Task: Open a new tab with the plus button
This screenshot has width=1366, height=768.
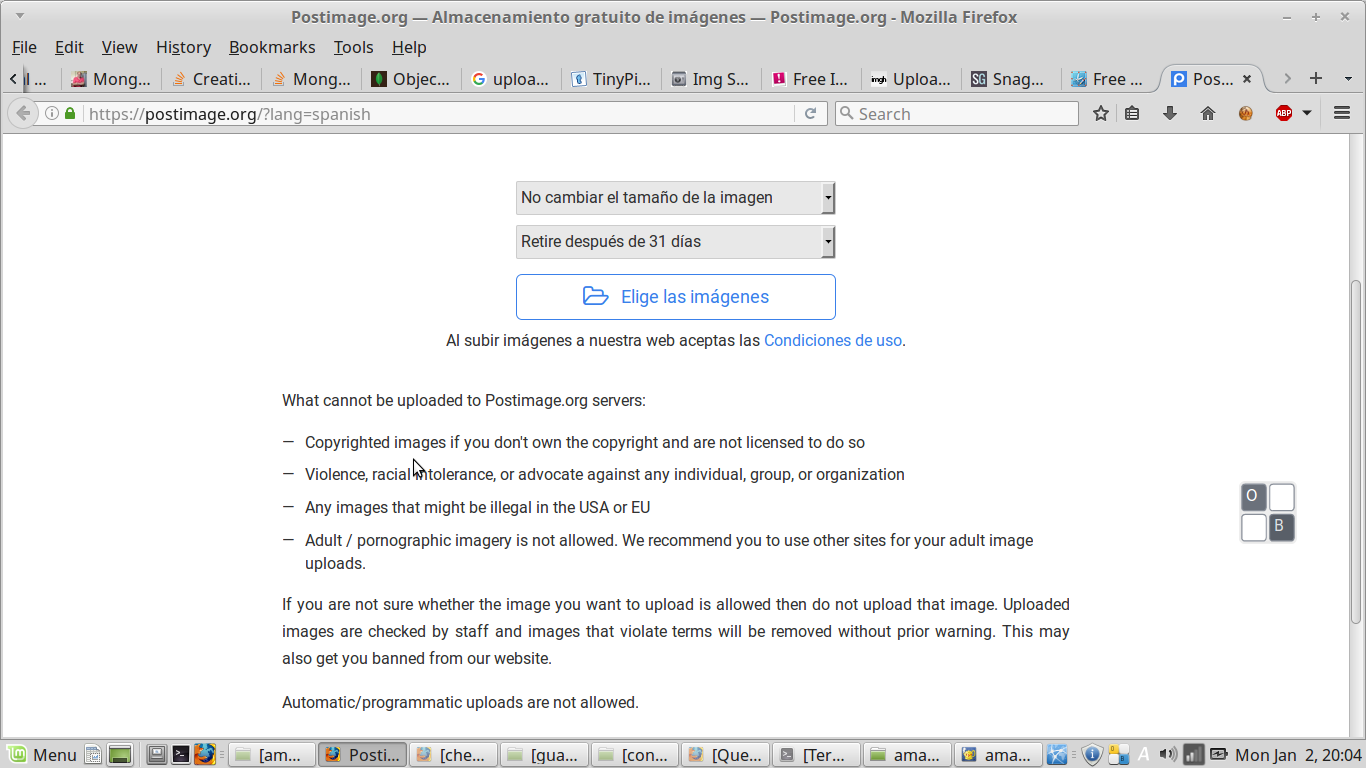Action: point(1316,78)
